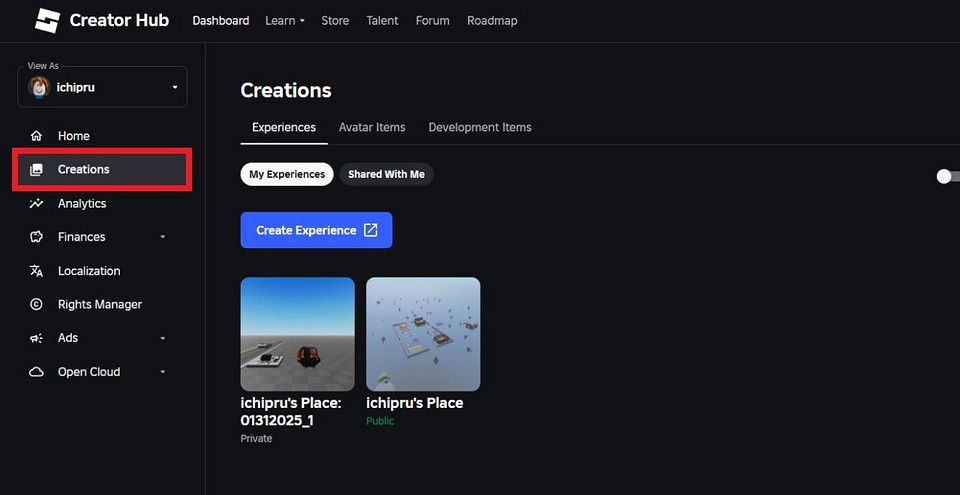960x495 pixels.
Task: Click the Open Cloud icon
Action: pos(37,372)
